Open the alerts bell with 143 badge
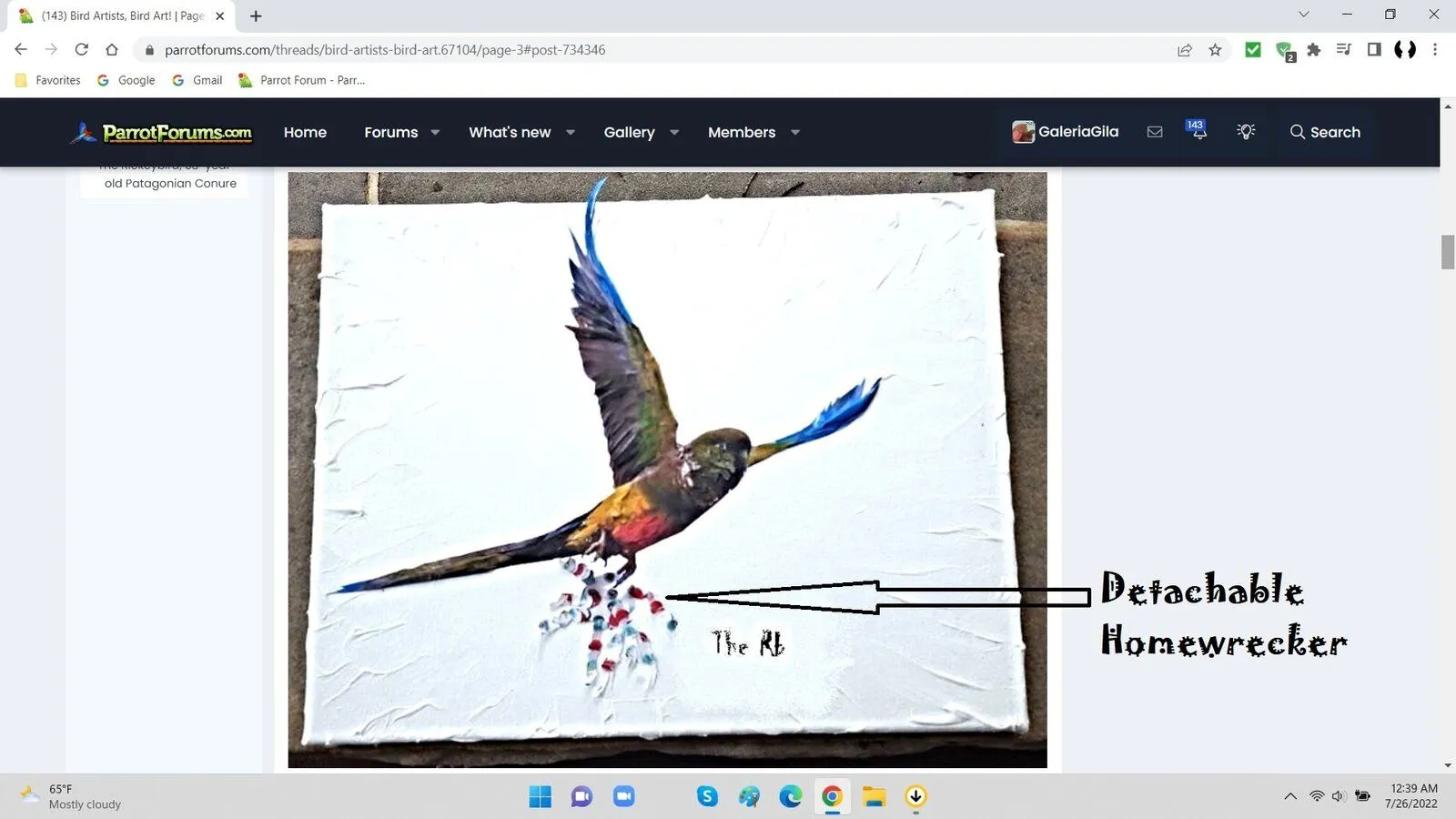1456x819 pixels. (x=1198, y=131)
